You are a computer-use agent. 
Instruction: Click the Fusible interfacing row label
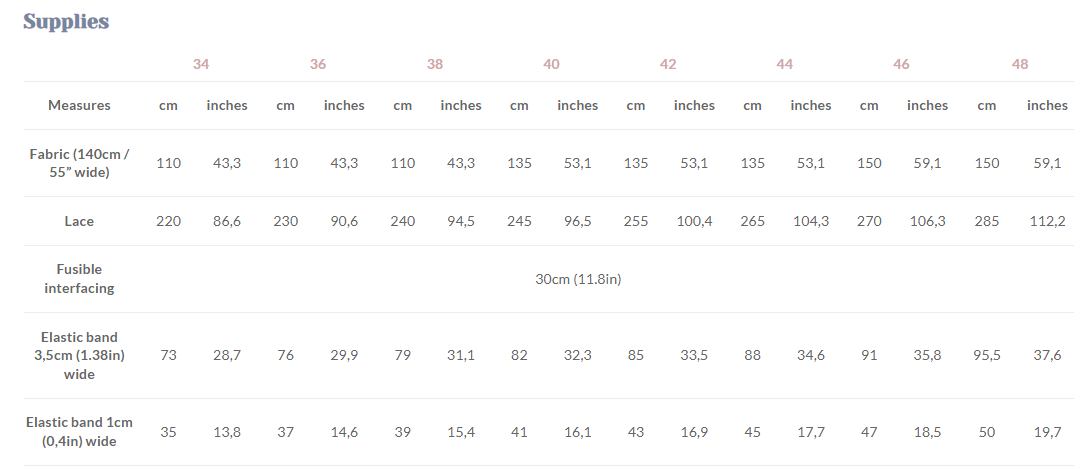79,279
